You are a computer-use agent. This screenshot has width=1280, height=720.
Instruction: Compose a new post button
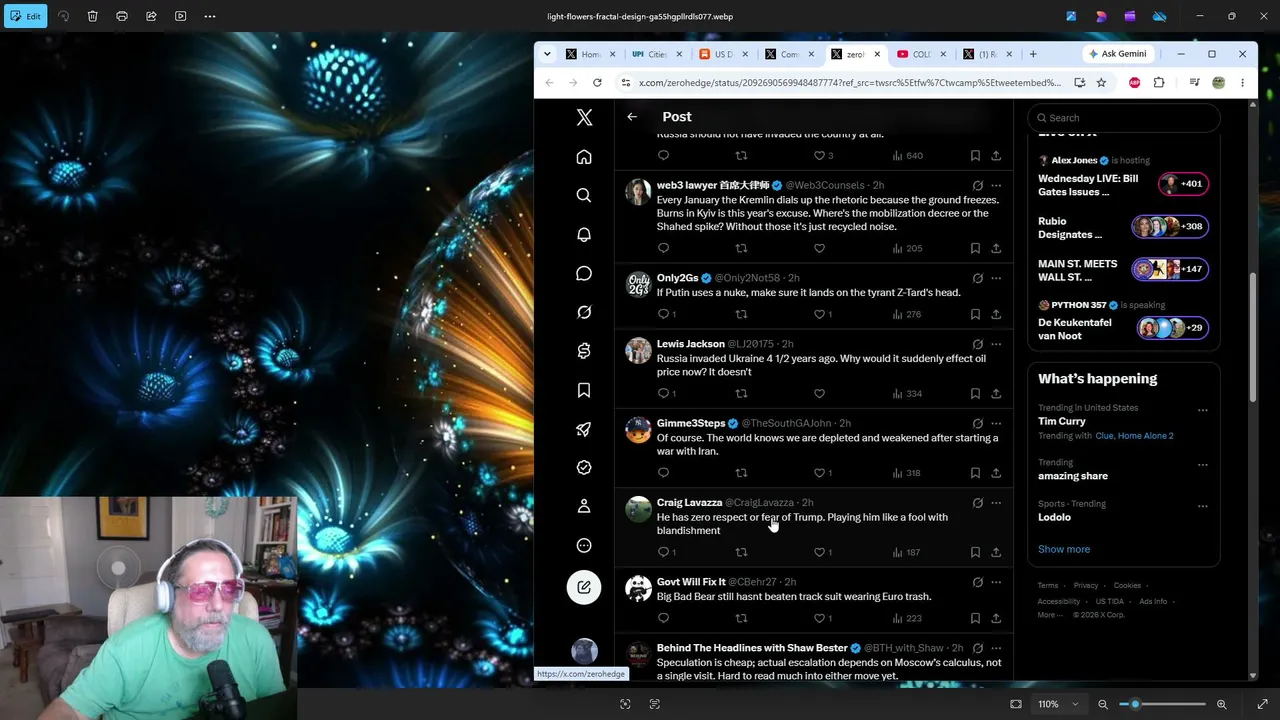584,587
